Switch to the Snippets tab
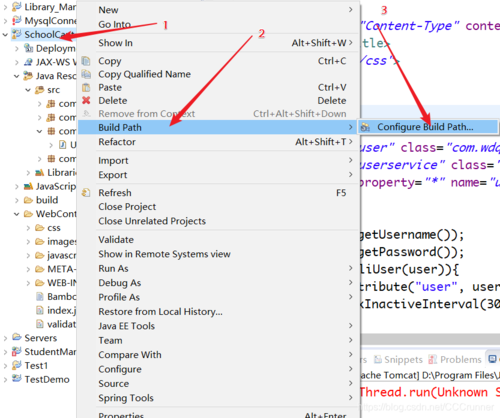The image size is (500, 418). pyautogui.click(x=398, y=359)
